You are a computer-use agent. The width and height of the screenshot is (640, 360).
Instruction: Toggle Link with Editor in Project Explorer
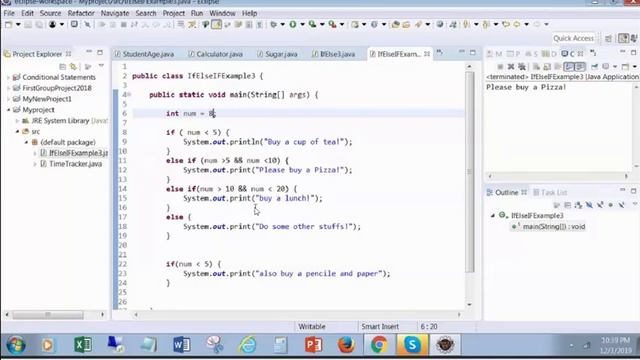click(x=73, y=67)
